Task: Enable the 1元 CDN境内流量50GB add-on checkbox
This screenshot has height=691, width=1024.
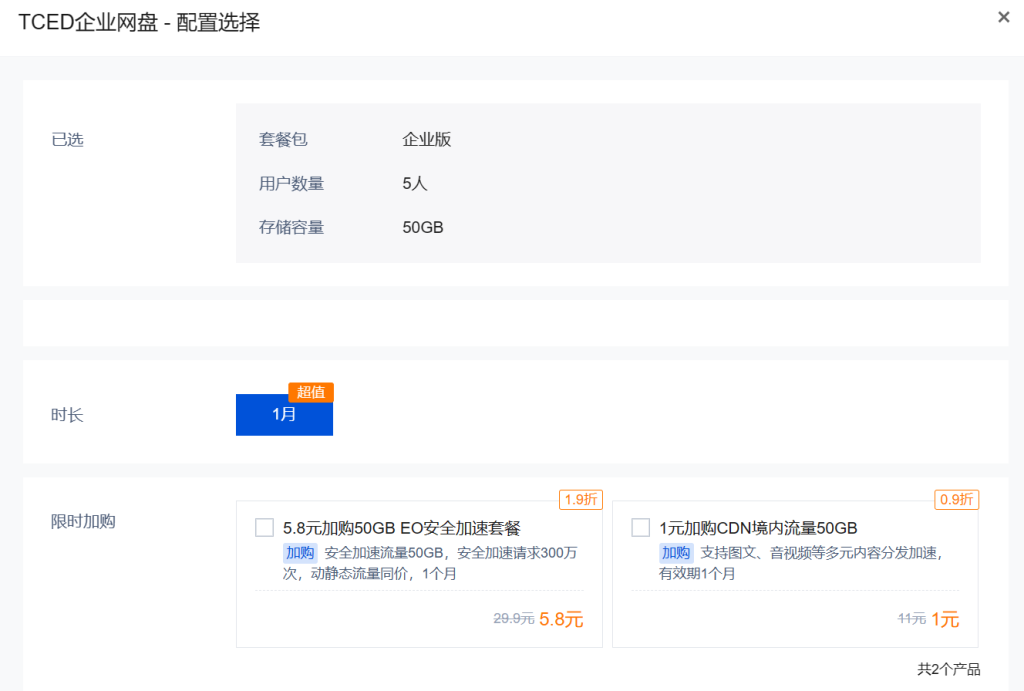Action: (x=641, y=528)
